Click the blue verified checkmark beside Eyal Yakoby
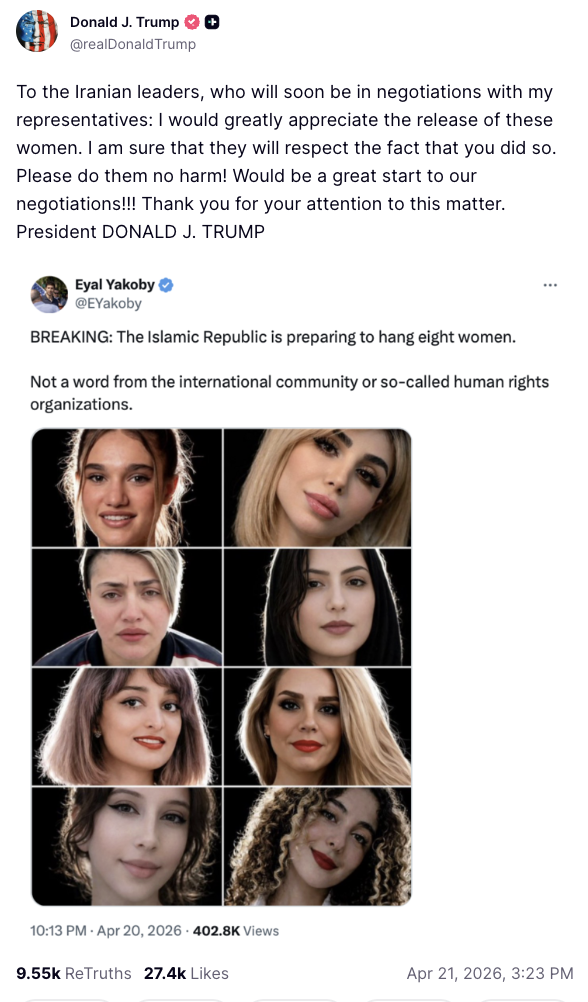The width and height of the screenshot is (588, 1002). click(x=166, y=285)
